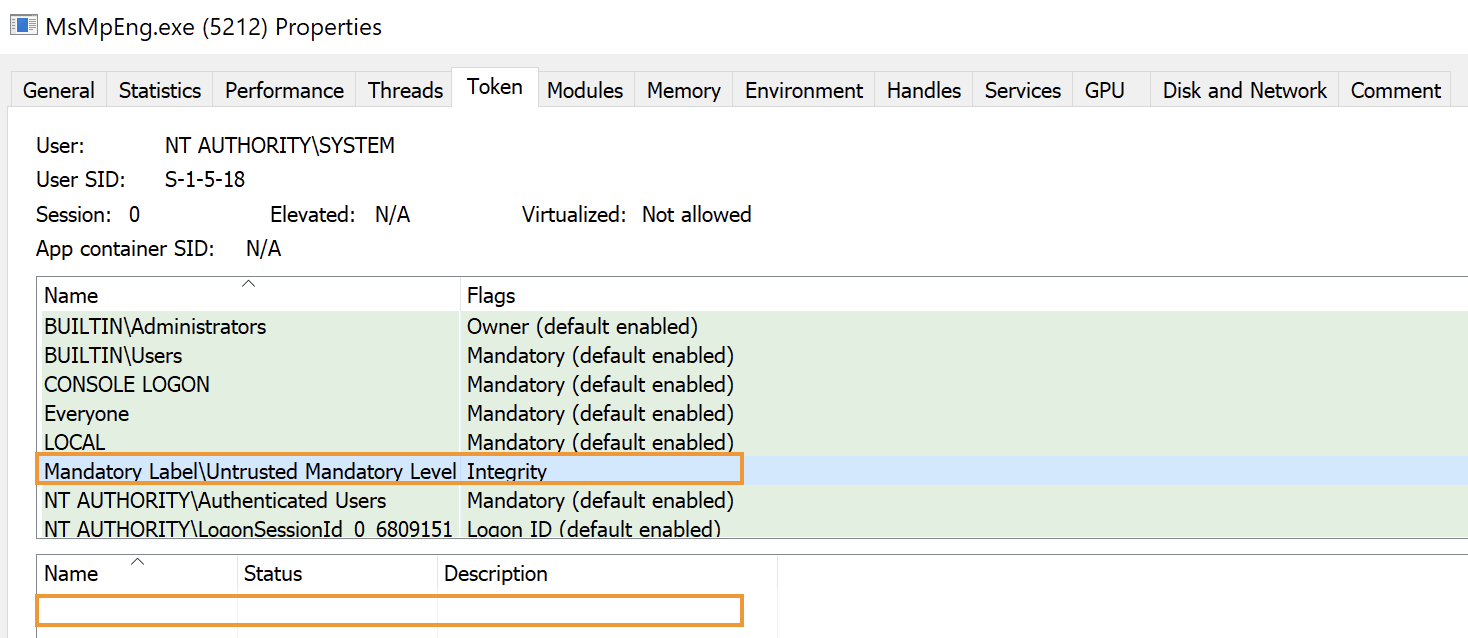
Task: Select the Comment tab
Action: [1395, 90]
